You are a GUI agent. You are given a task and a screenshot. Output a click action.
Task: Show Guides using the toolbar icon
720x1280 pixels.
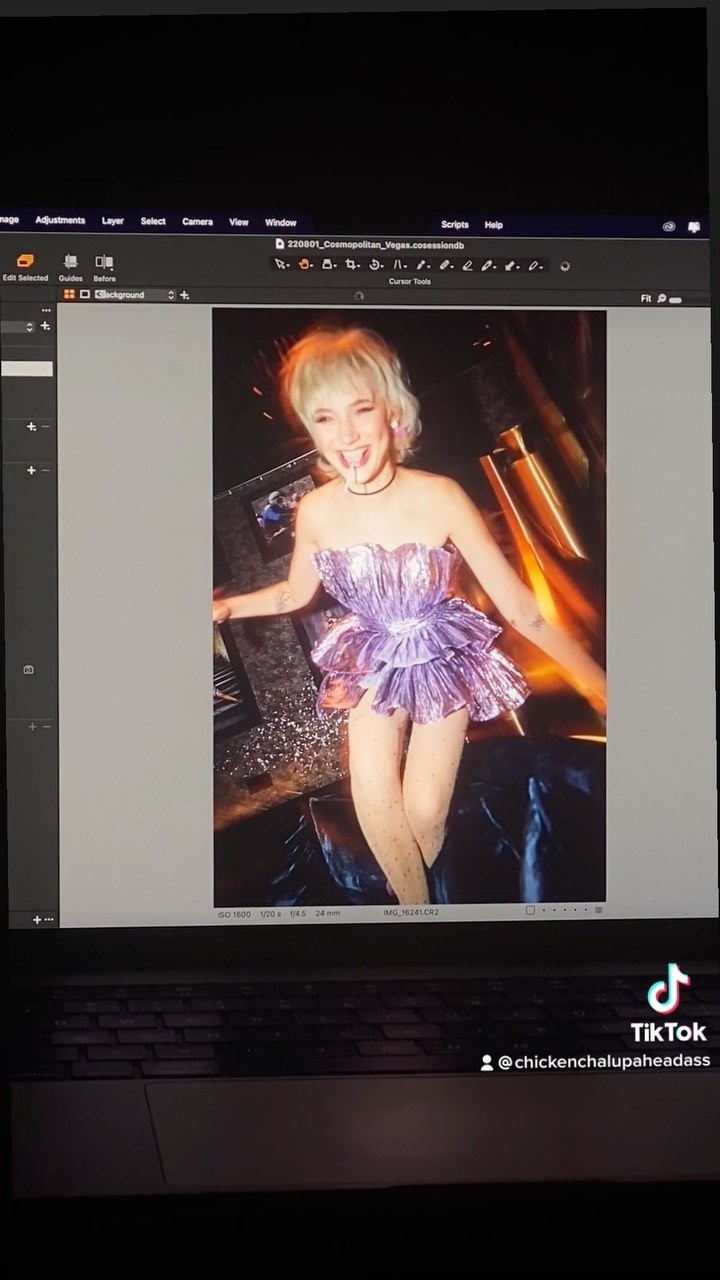[70, 262]
